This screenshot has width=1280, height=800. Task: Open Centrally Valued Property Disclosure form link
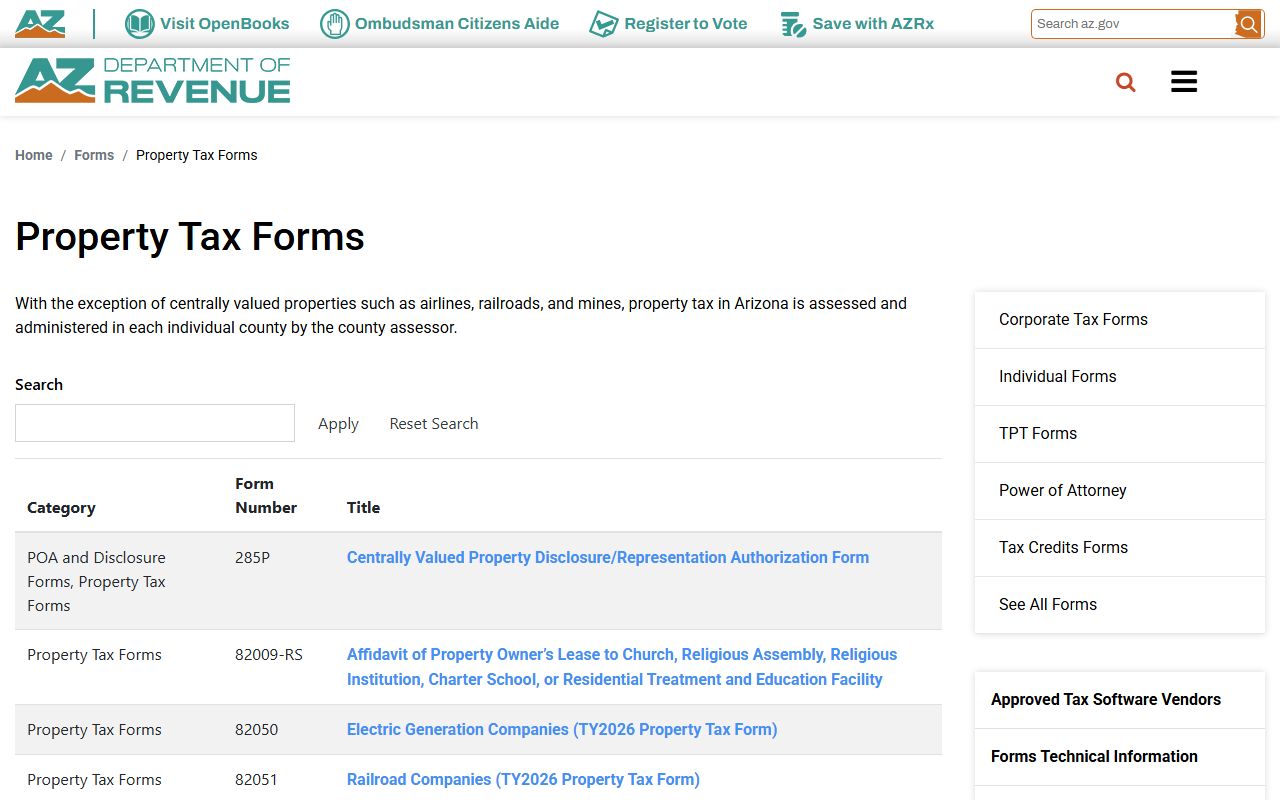(608, 558)
